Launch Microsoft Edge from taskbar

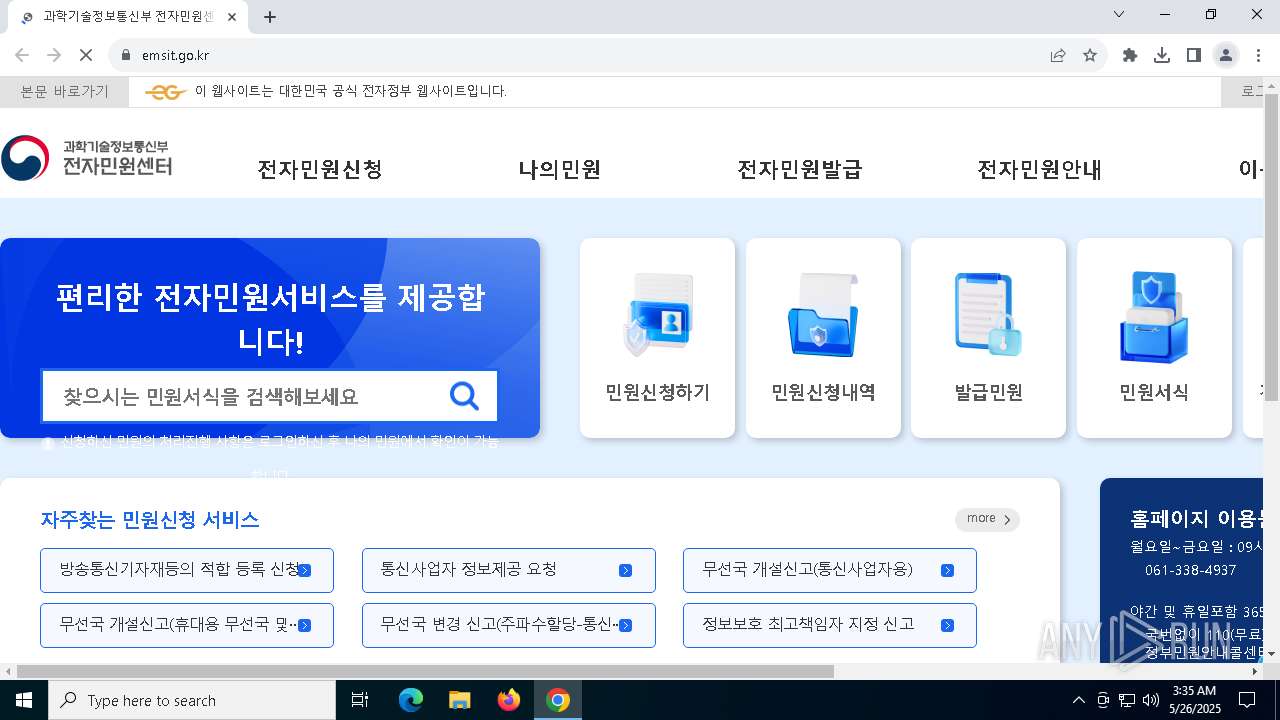coord(411,700)
